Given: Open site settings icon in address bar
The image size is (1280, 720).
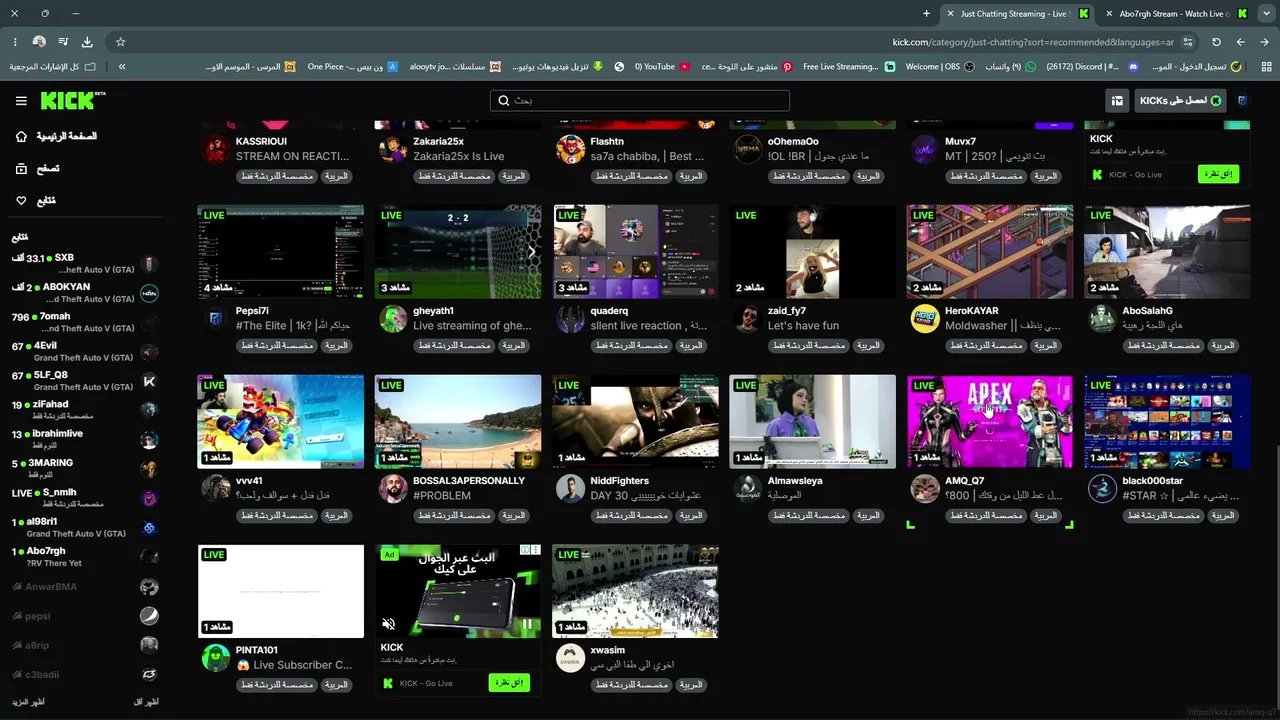Looking at the screenshot, I should pyautogui.click(x=1188, y=42).
